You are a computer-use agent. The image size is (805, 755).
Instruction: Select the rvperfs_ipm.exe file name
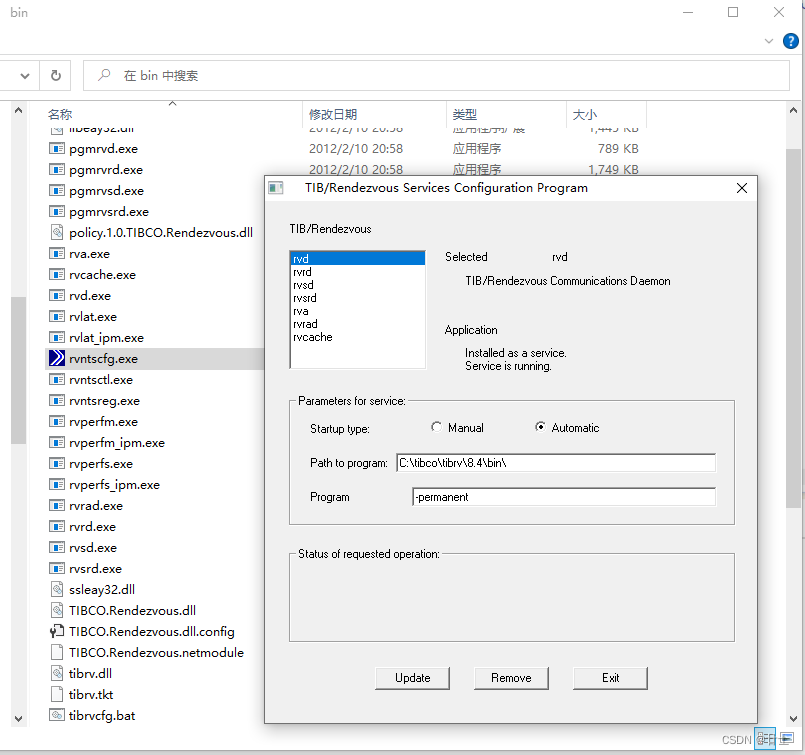point(114,485)
